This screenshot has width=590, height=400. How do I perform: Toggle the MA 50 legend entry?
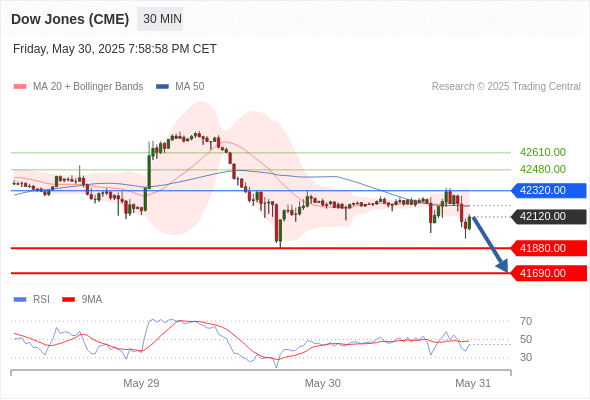coord(180,87)
